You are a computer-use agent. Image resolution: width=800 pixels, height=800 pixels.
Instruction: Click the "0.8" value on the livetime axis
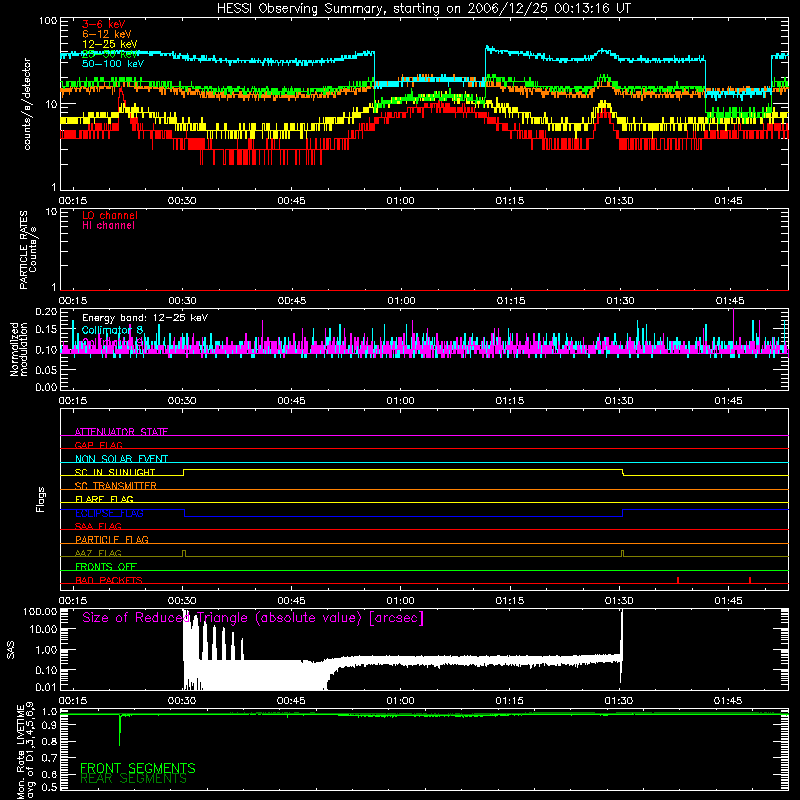click(x=49, y=742)
